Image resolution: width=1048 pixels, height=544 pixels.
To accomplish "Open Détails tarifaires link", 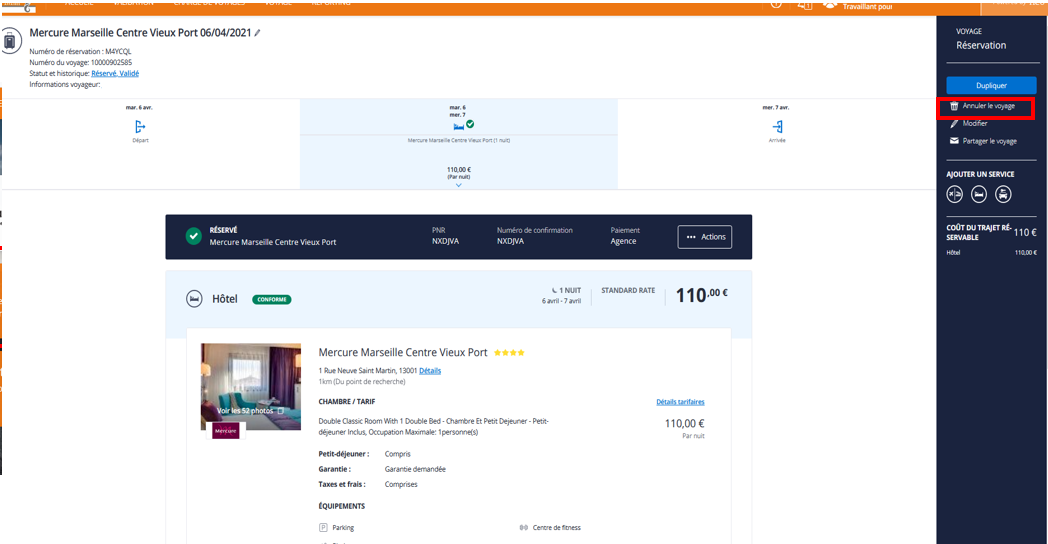I will pyautogui.click(x=680, y=402).
